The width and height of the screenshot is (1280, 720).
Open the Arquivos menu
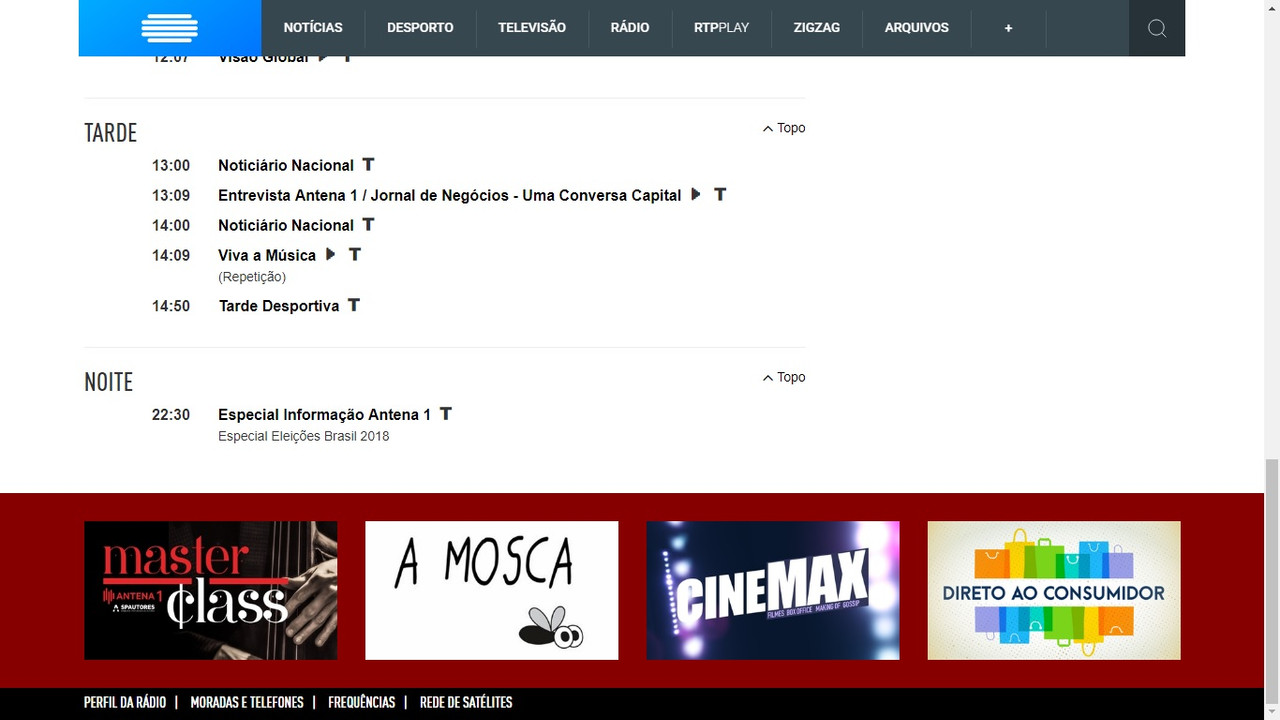pyautogui.click(x=917, y=28)
